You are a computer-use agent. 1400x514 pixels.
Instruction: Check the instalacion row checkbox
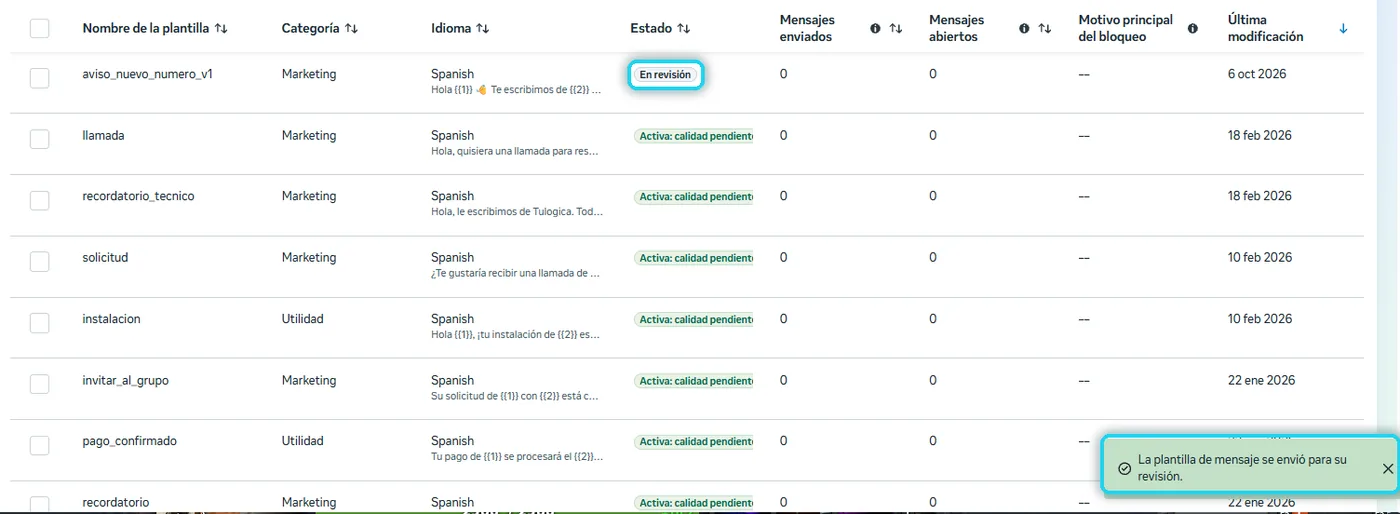[39, 322]
